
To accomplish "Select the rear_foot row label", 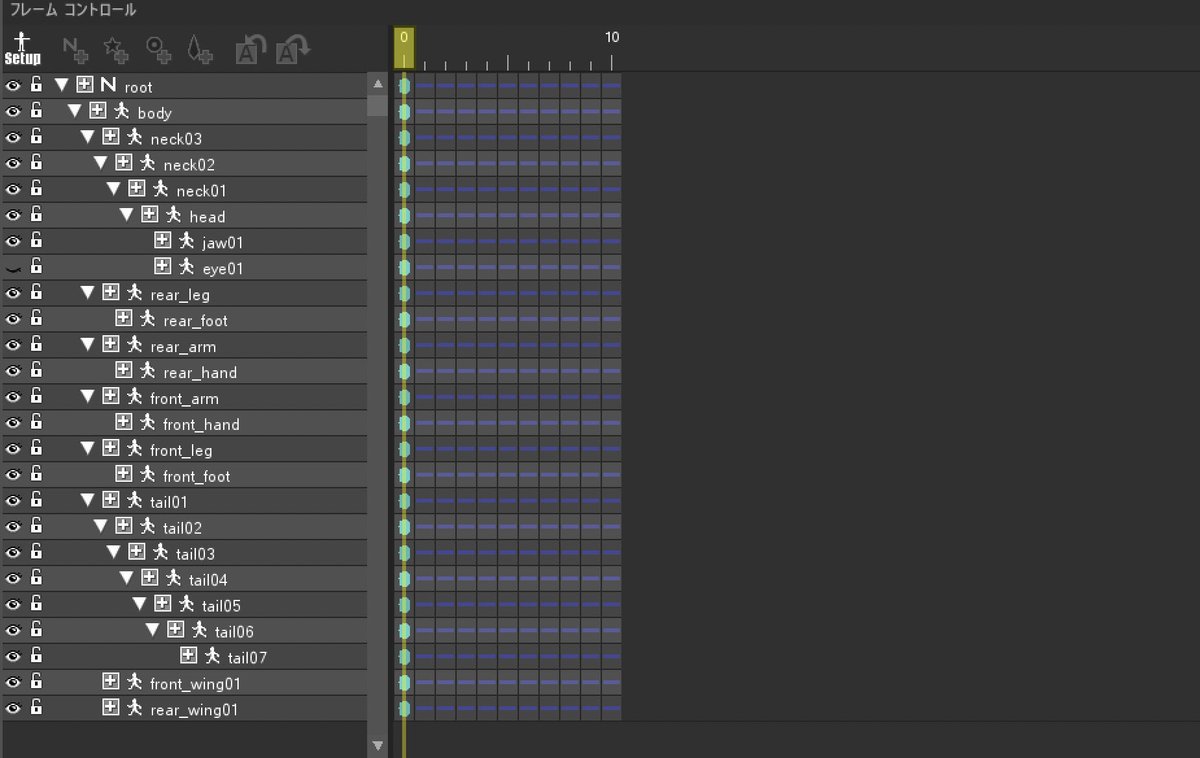I will 195,321.
